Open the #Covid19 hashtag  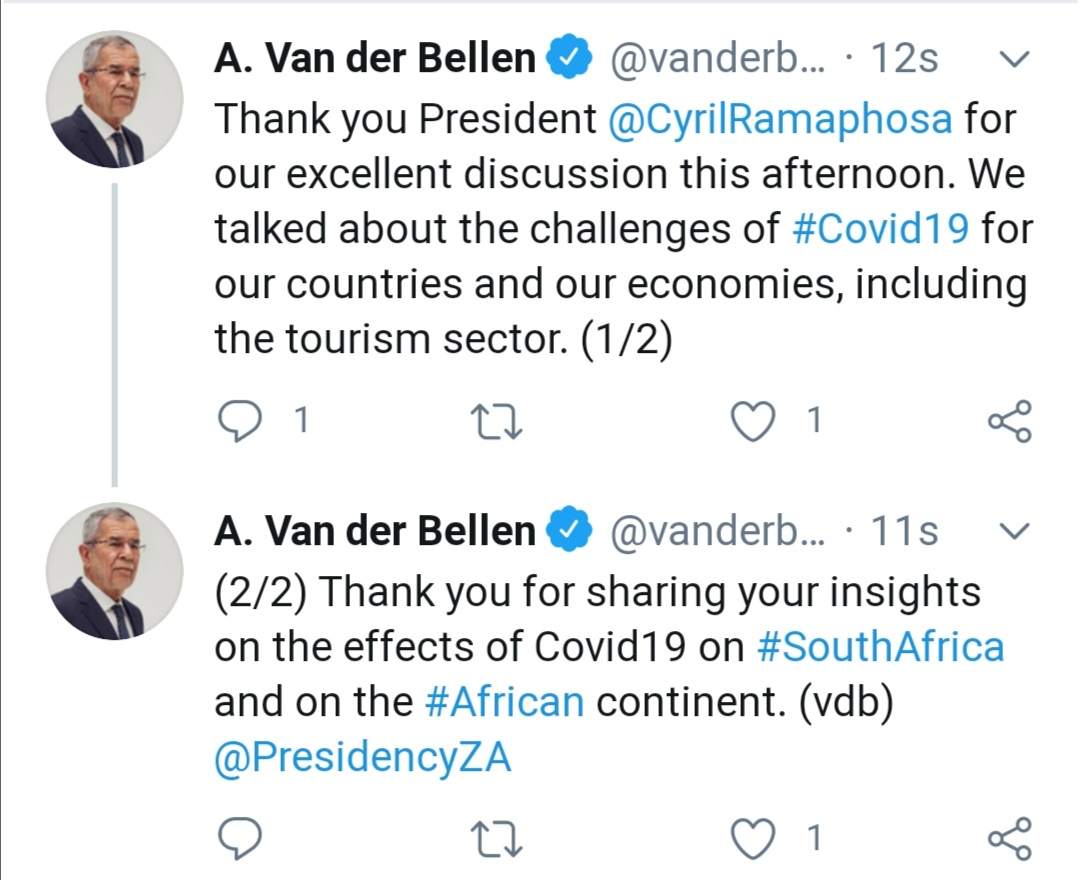880,229
